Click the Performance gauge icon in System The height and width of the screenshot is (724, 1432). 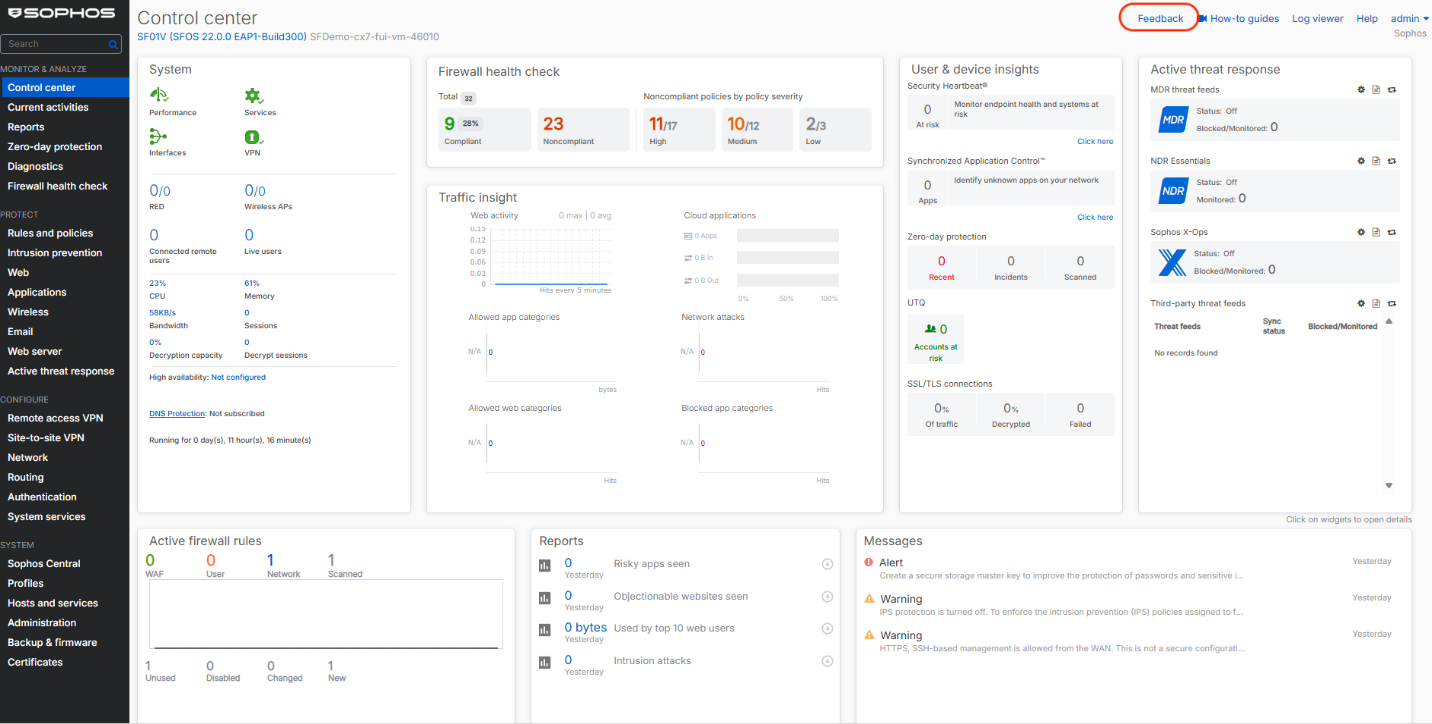[x=158, y=95]
